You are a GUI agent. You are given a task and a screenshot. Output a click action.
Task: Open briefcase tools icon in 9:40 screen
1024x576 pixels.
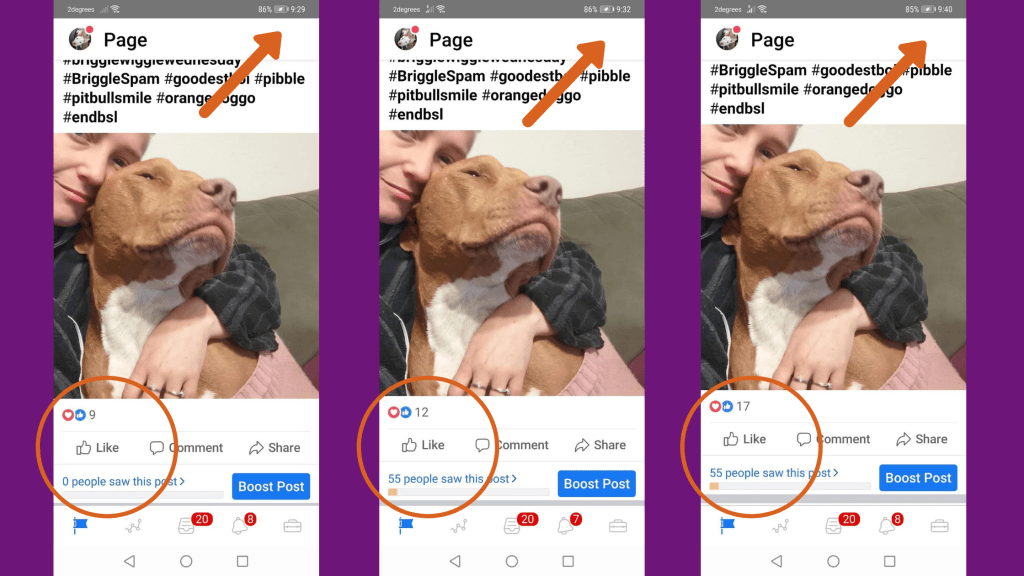coord(939,526)
